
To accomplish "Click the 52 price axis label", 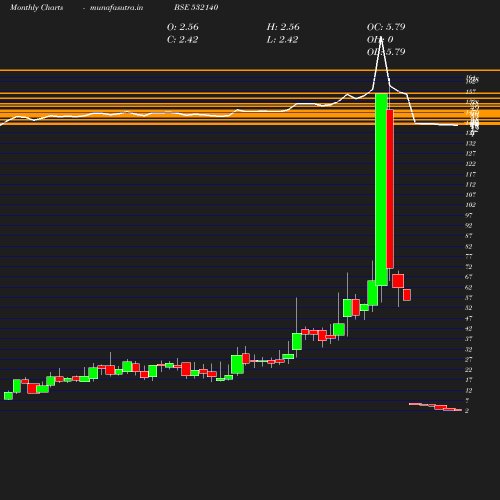I will pyautogui.click(x=469, y=308).
